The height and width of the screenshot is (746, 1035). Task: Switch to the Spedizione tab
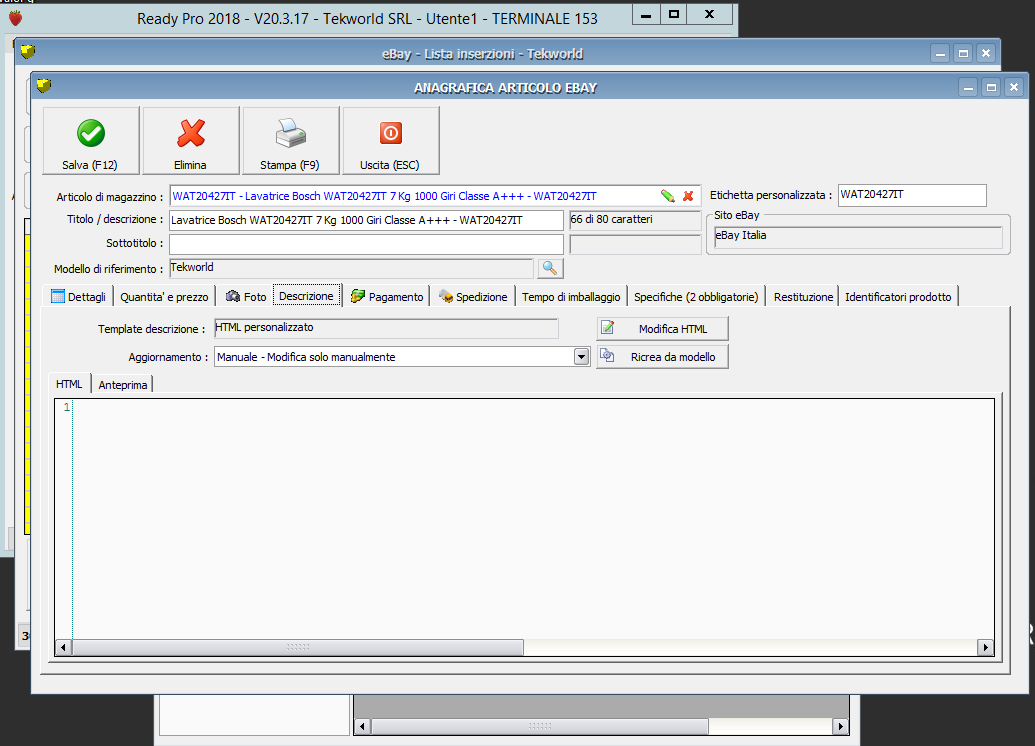coord(473,297)
